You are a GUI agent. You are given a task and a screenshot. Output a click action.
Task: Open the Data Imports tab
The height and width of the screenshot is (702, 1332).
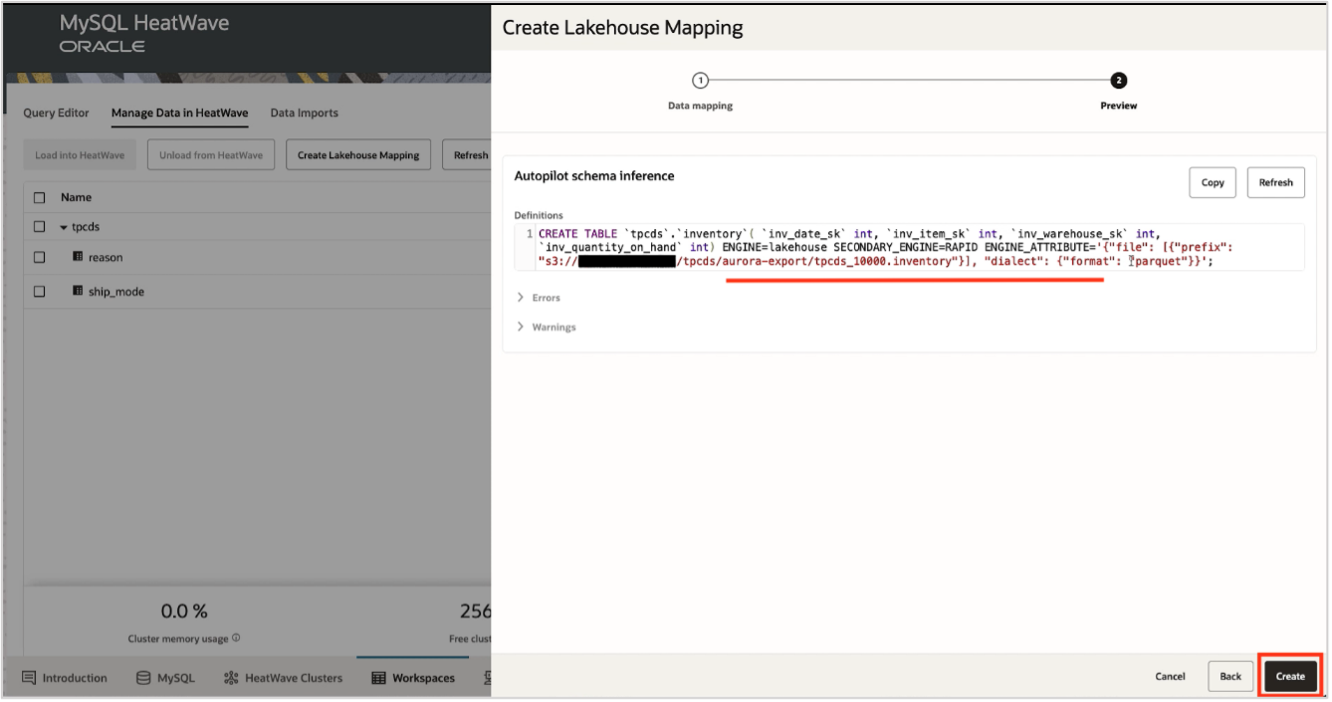[x=304, y=112]
